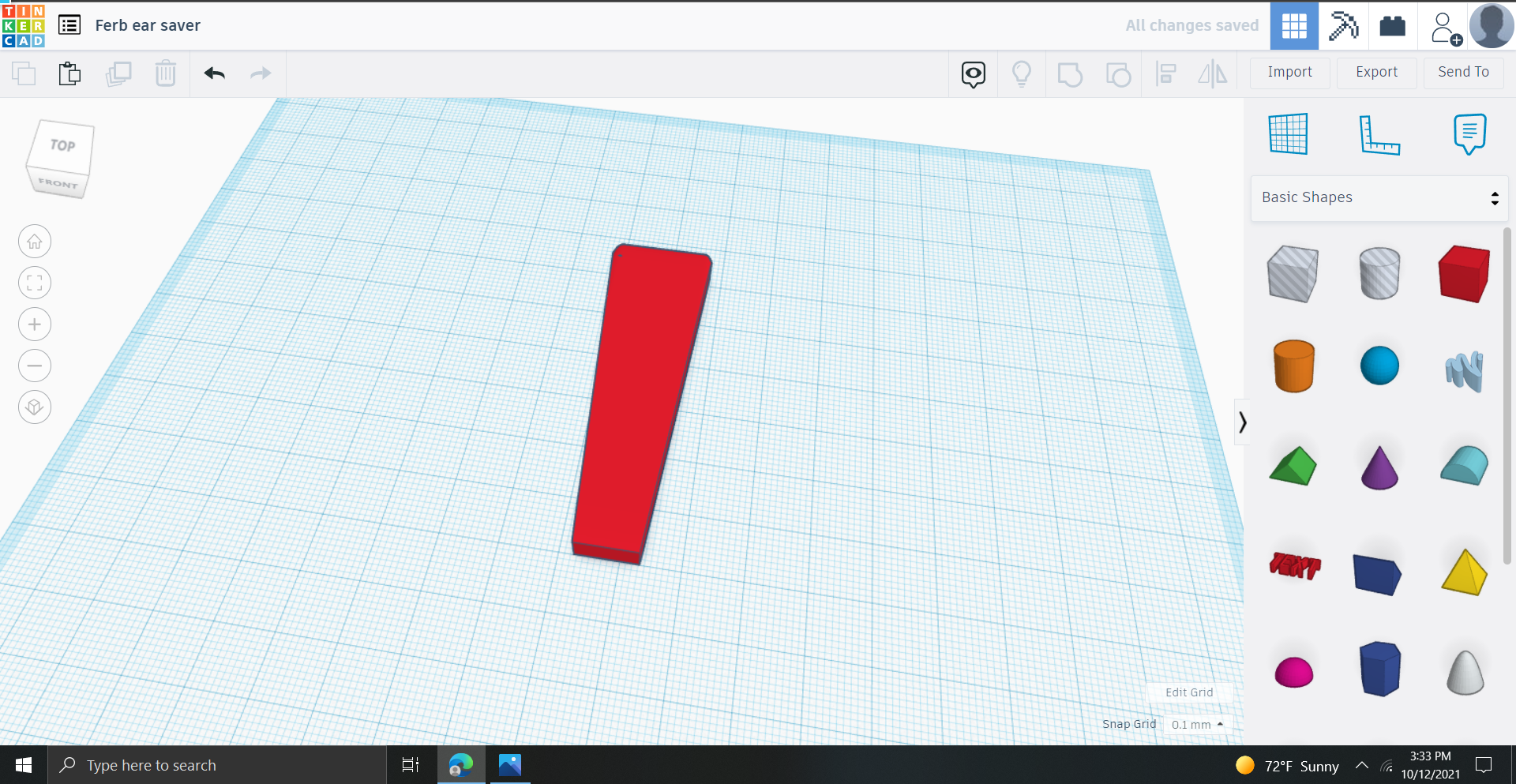Select the blue Sphere shape
Viewport: 1516px width, 784px height.
click(x=1379, y=365)
